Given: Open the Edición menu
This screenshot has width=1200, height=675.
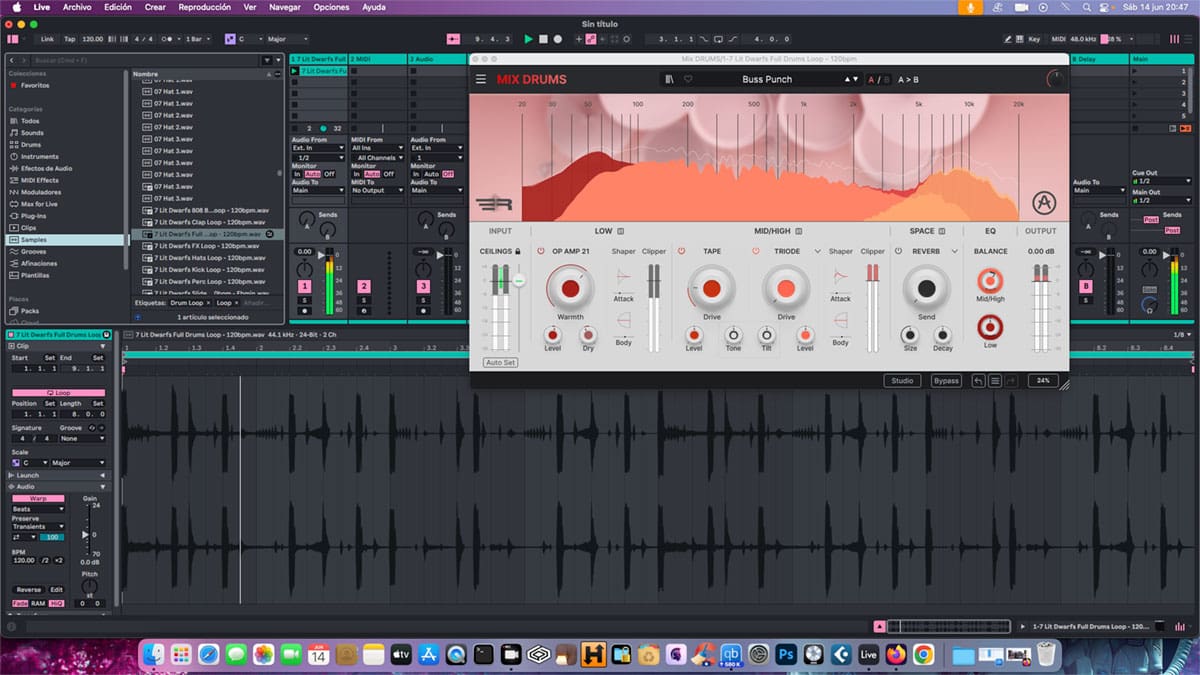Looking at the screenshot, I should (x=118, y=7).
